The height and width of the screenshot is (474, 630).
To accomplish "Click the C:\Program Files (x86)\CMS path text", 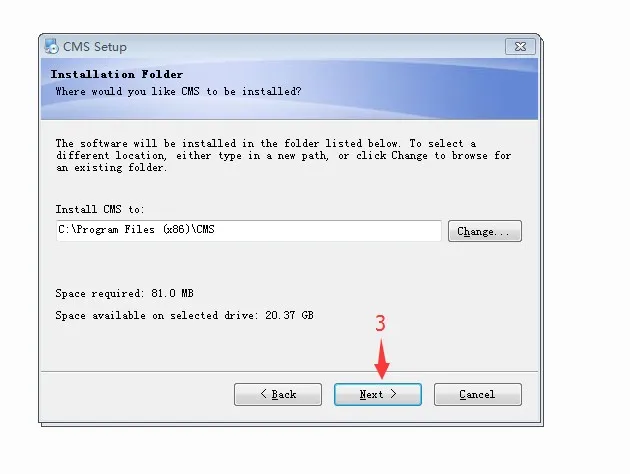I will click(x=137, y=229).
